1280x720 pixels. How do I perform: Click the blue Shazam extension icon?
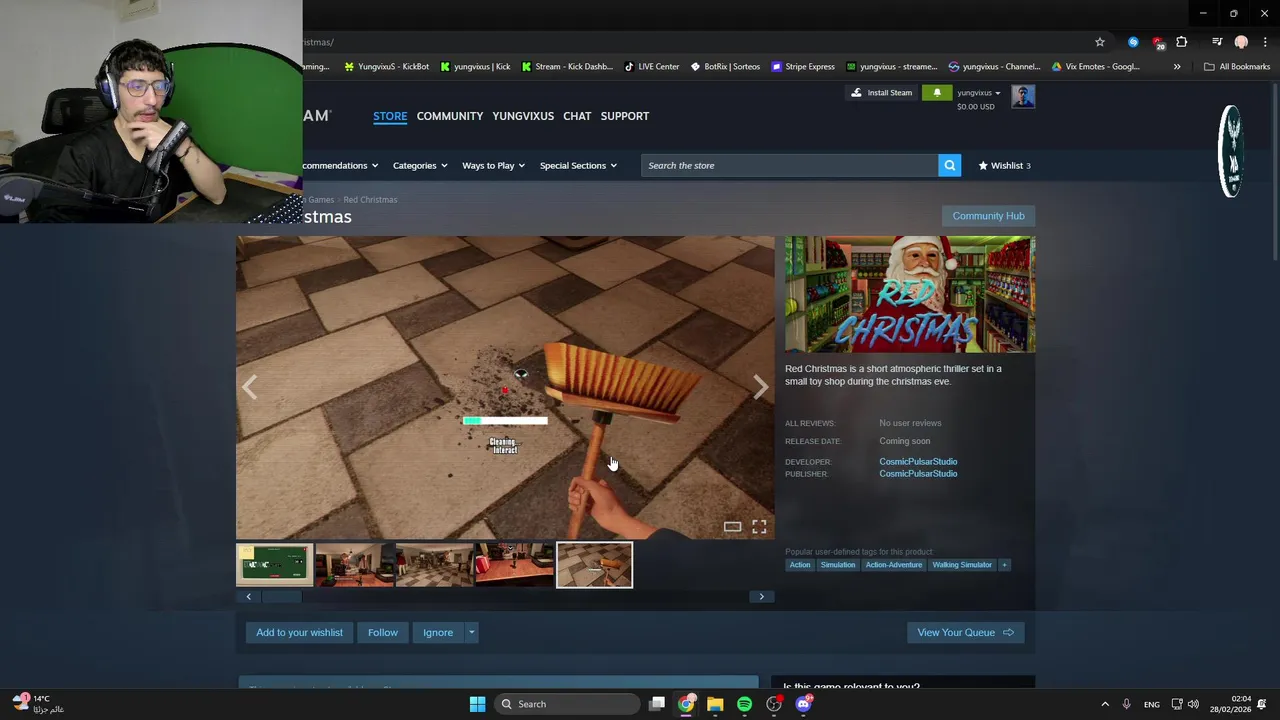click(x=1133, y=42)
